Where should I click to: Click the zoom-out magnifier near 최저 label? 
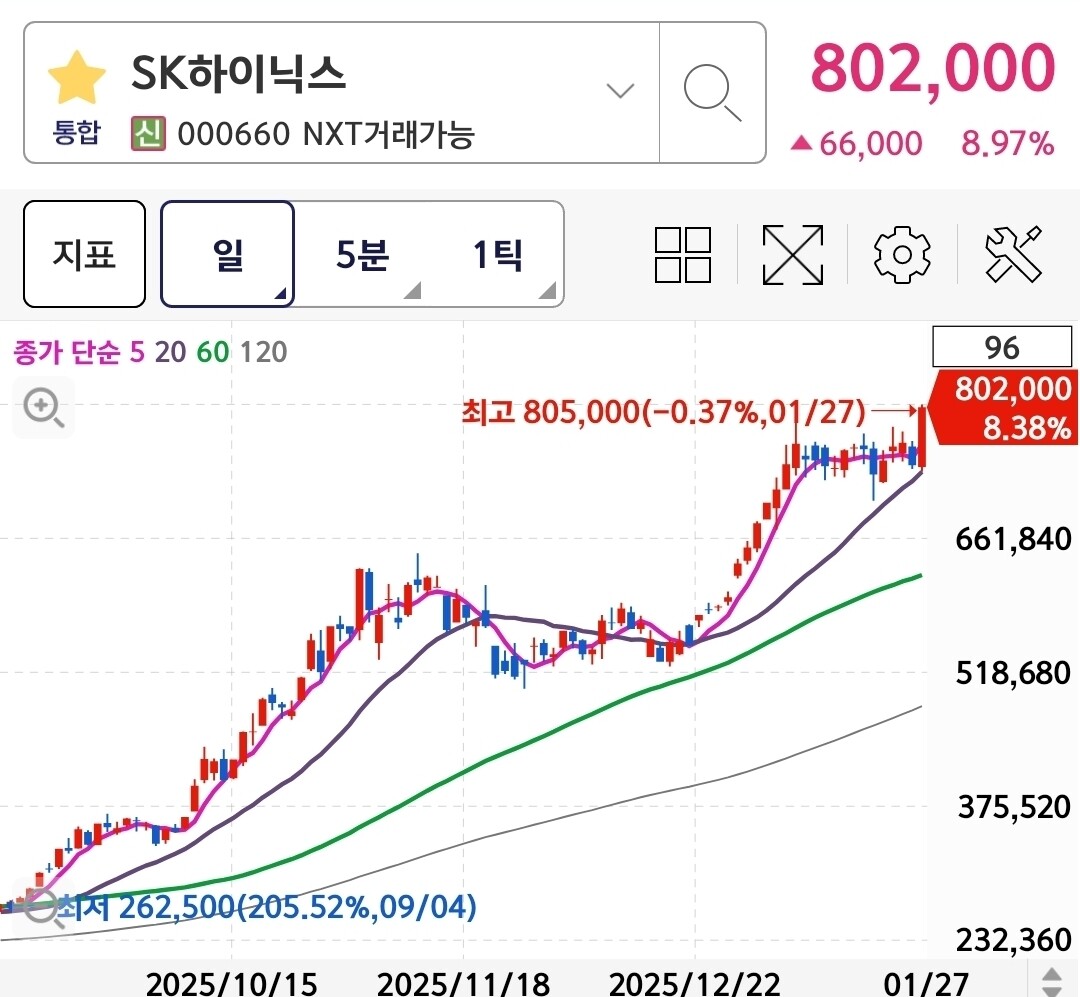43,909
